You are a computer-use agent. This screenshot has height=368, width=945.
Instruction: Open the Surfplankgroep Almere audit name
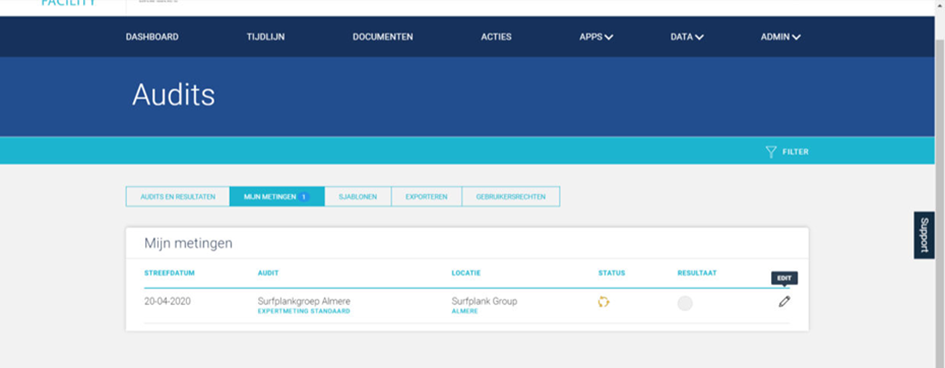[304, 301]
